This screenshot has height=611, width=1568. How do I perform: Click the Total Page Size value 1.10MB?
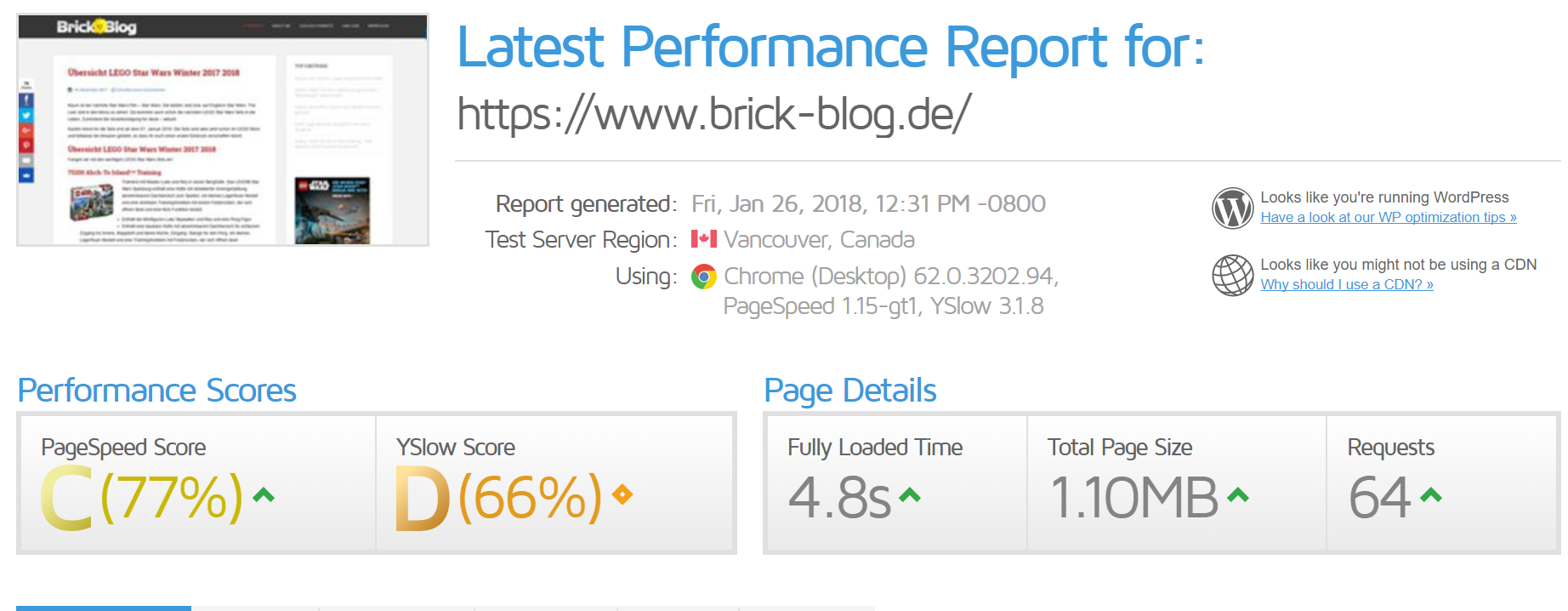pyautogui.click(x=1134, y=498)
